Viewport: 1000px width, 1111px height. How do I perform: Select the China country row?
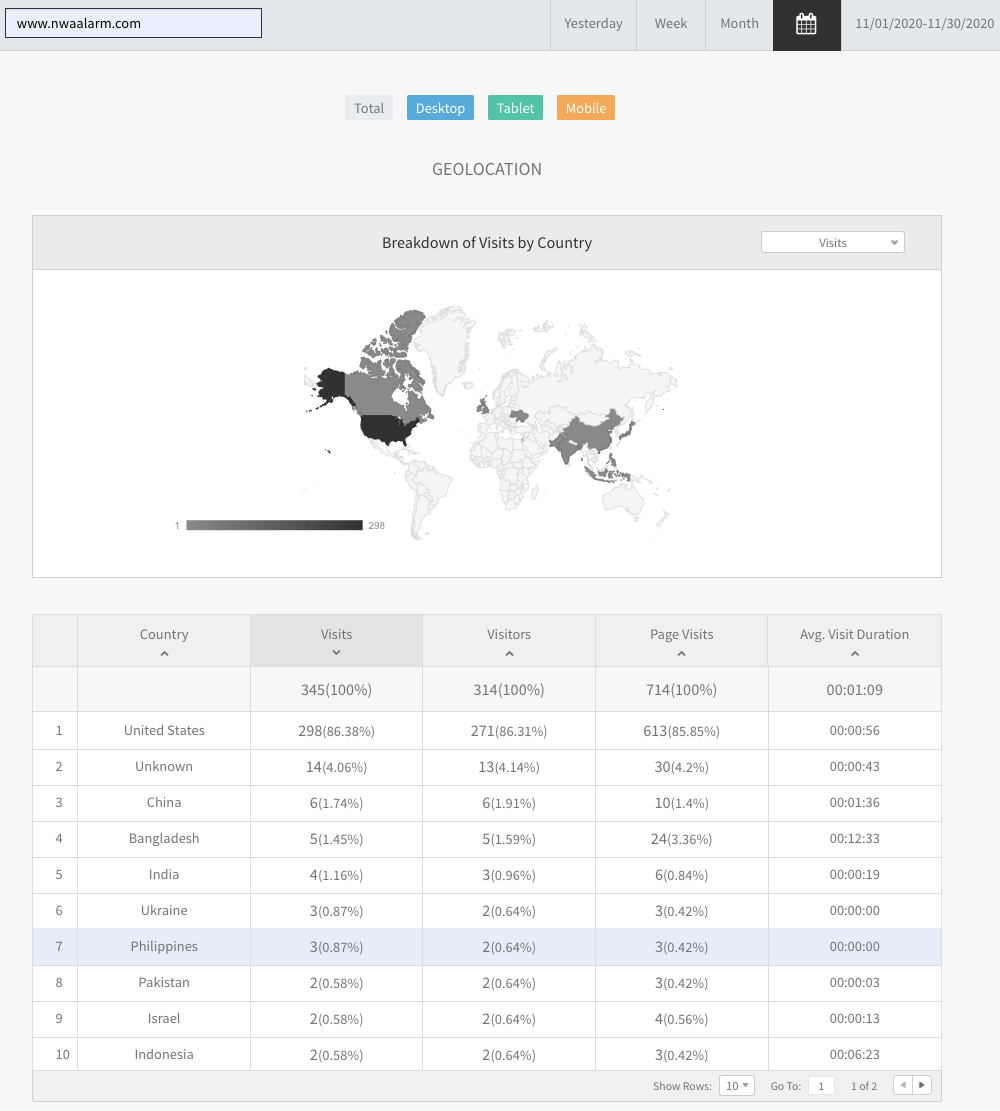pyautogui.click(x=487, y=803)
